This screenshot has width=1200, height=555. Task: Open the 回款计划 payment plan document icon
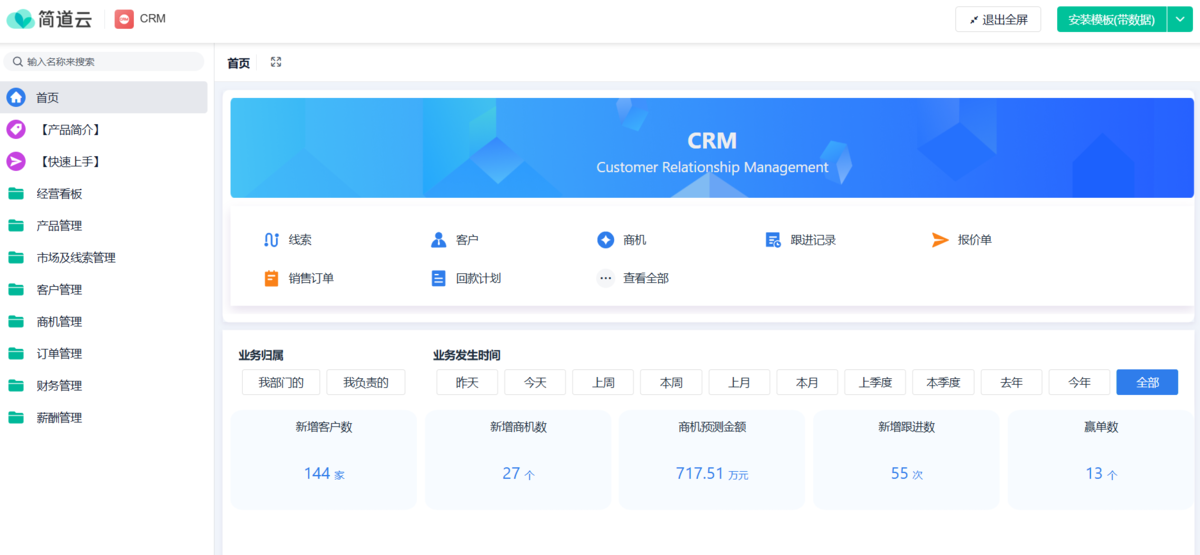click(438, 278)
